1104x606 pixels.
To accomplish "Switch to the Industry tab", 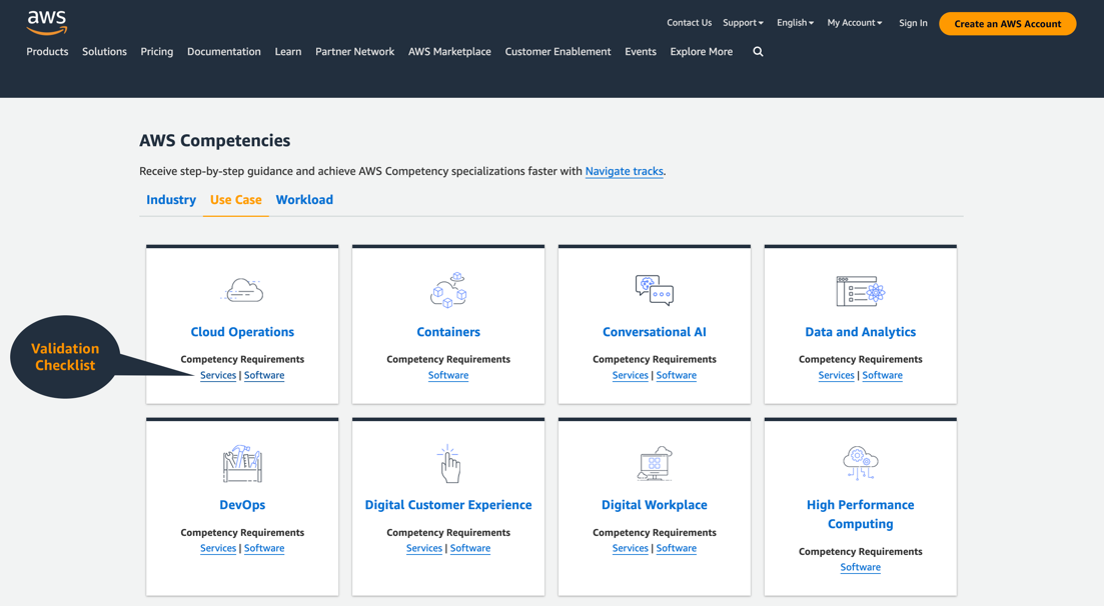I will 171,200.
